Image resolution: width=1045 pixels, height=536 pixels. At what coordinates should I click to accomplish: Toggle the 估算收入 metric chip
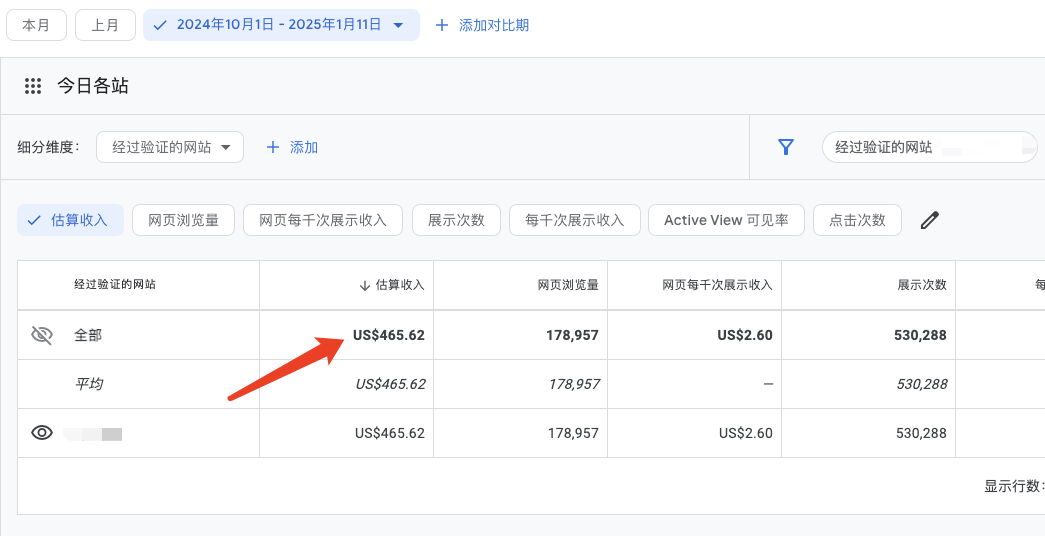pos(71,220)
